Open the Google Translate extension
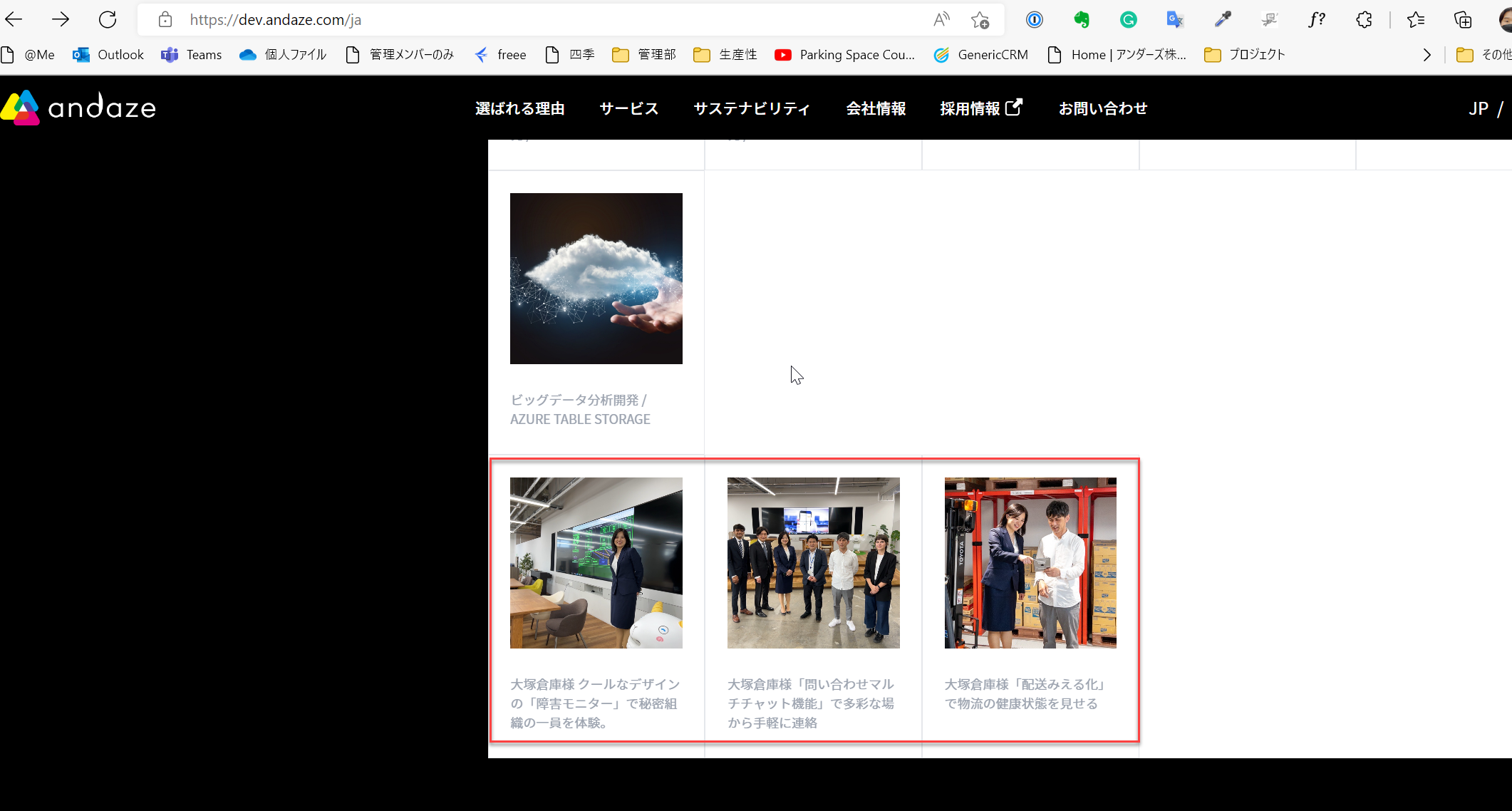The image size is (1512, 811). [x=1175, y=19]
